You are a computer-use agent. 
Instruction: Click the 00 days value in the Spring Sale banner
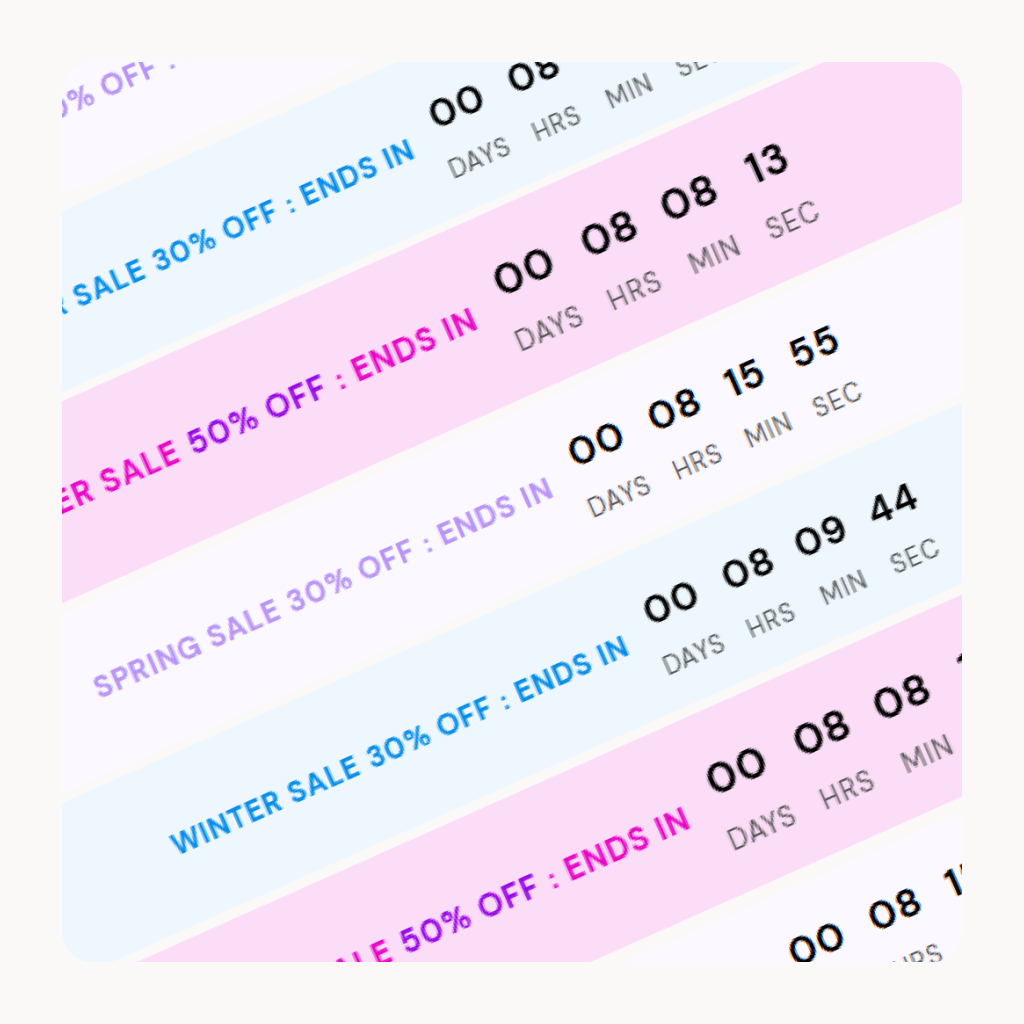(x=595, y=443)
